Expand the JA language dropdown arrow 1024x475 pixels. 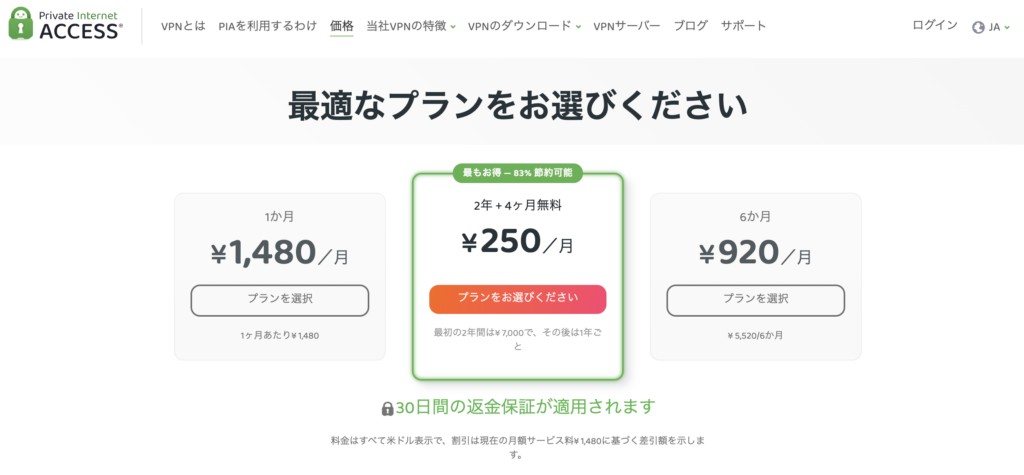[x=1006, y=27]
